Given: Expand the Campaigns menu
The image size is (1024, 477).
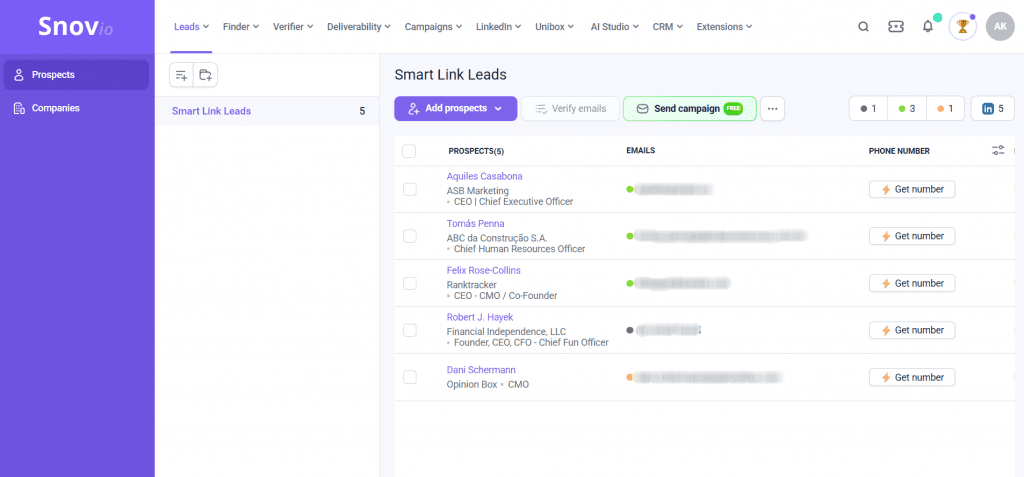Looking at the screenshot, I should pos(434,27).
